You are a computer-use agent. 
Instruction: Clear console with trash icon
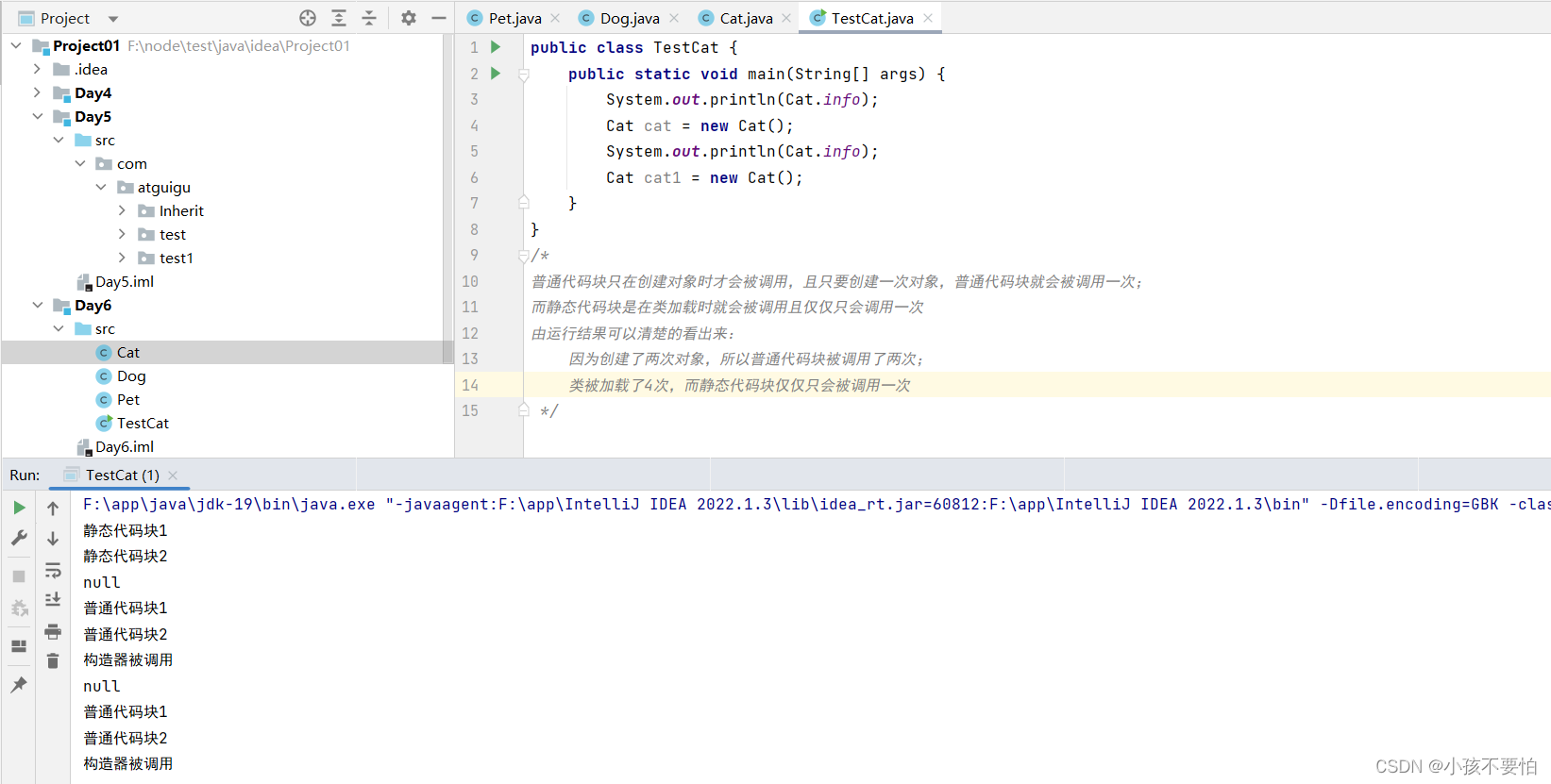(x=53, y=661)
